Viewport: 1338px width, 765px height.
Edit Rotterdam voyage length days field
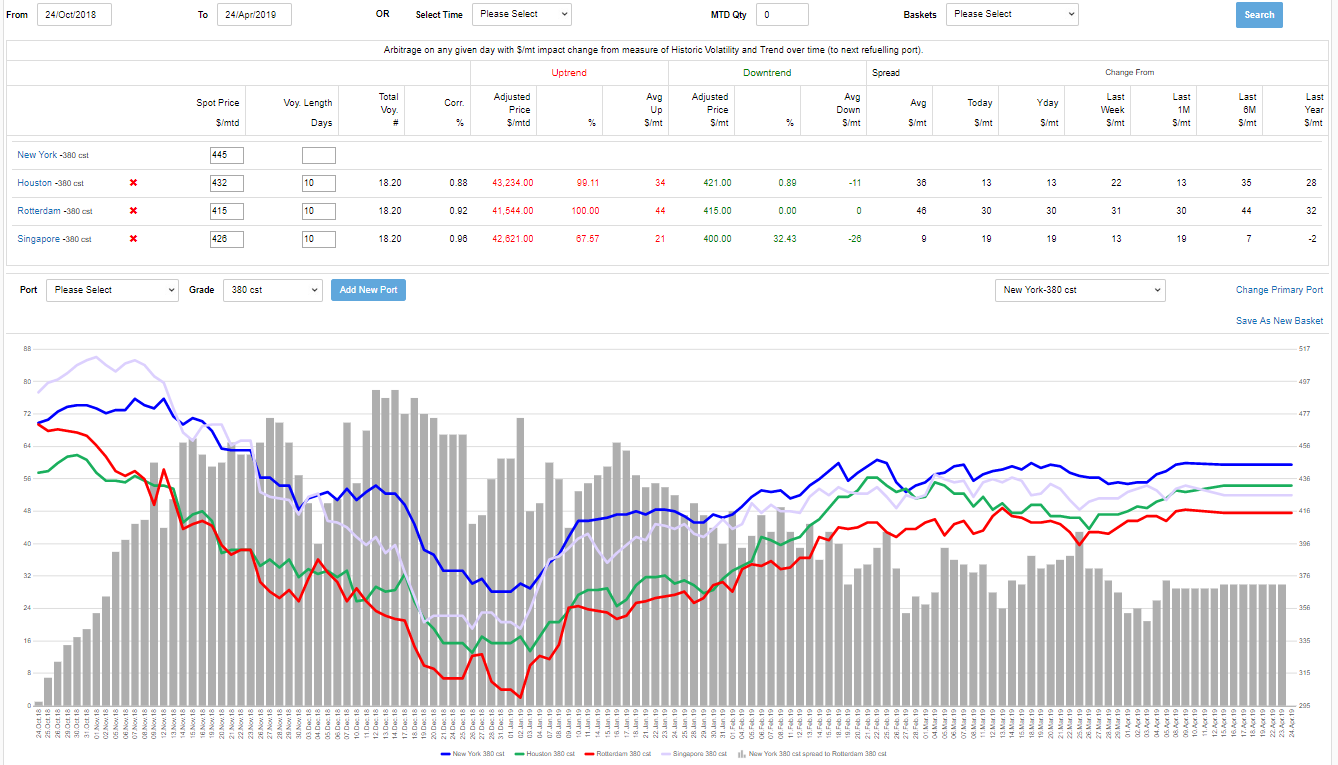pyautogui.click(x=319, y=211)
